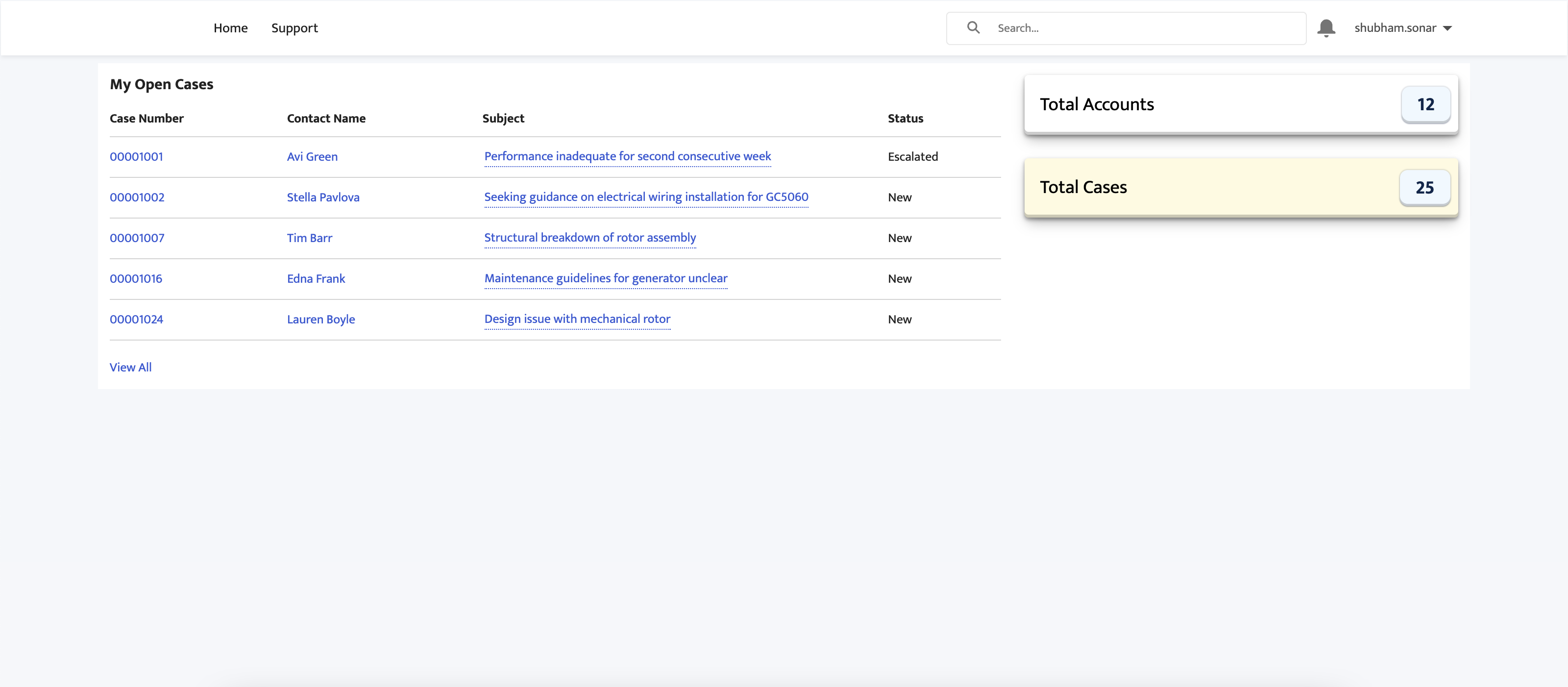Open contact Avi Green
This screenshot has width=1568, height=687.
(x=312, y=156)
